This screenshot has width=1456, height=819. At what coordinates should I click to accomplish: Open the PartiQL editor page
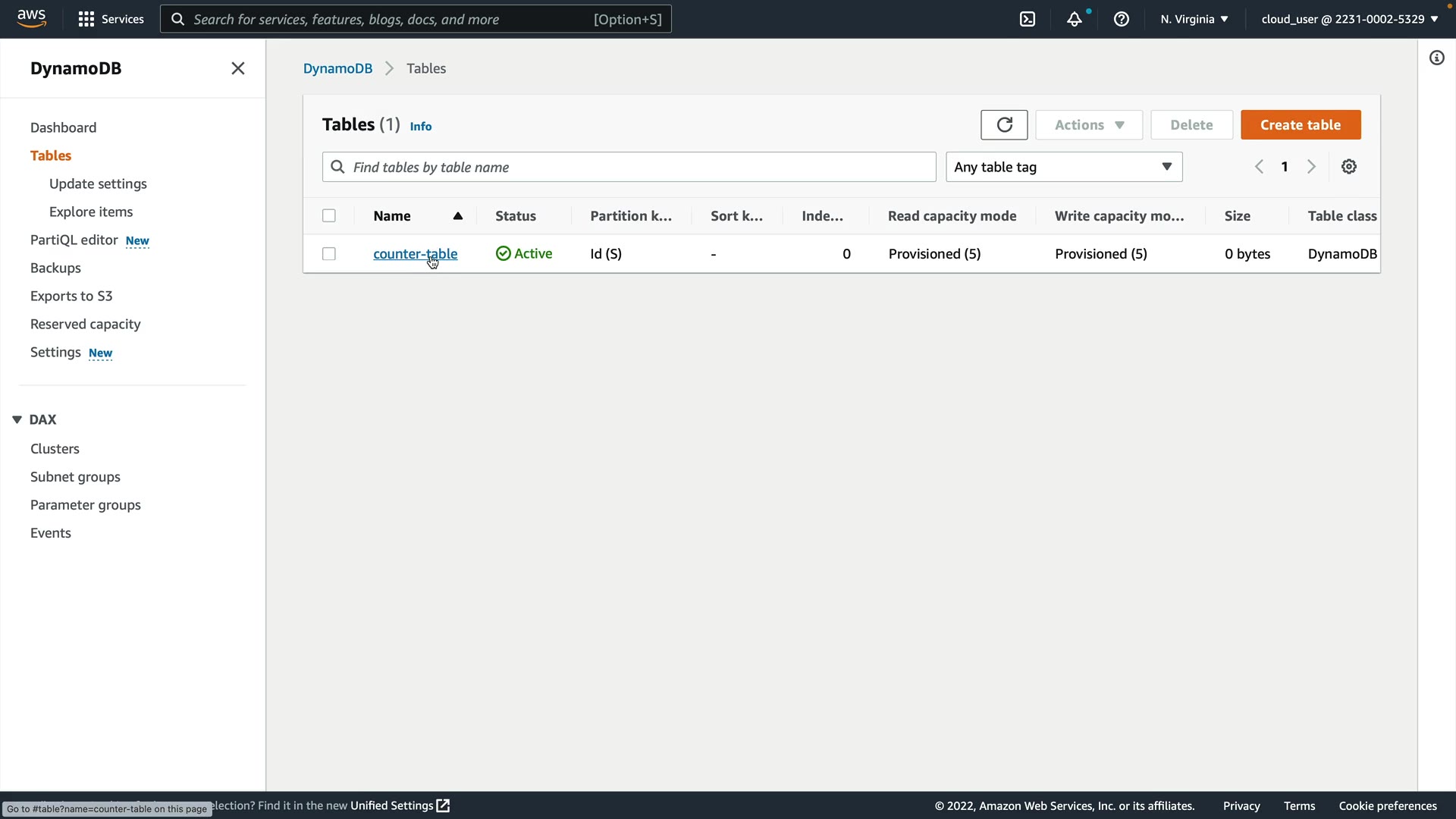(x=74, y=240)
